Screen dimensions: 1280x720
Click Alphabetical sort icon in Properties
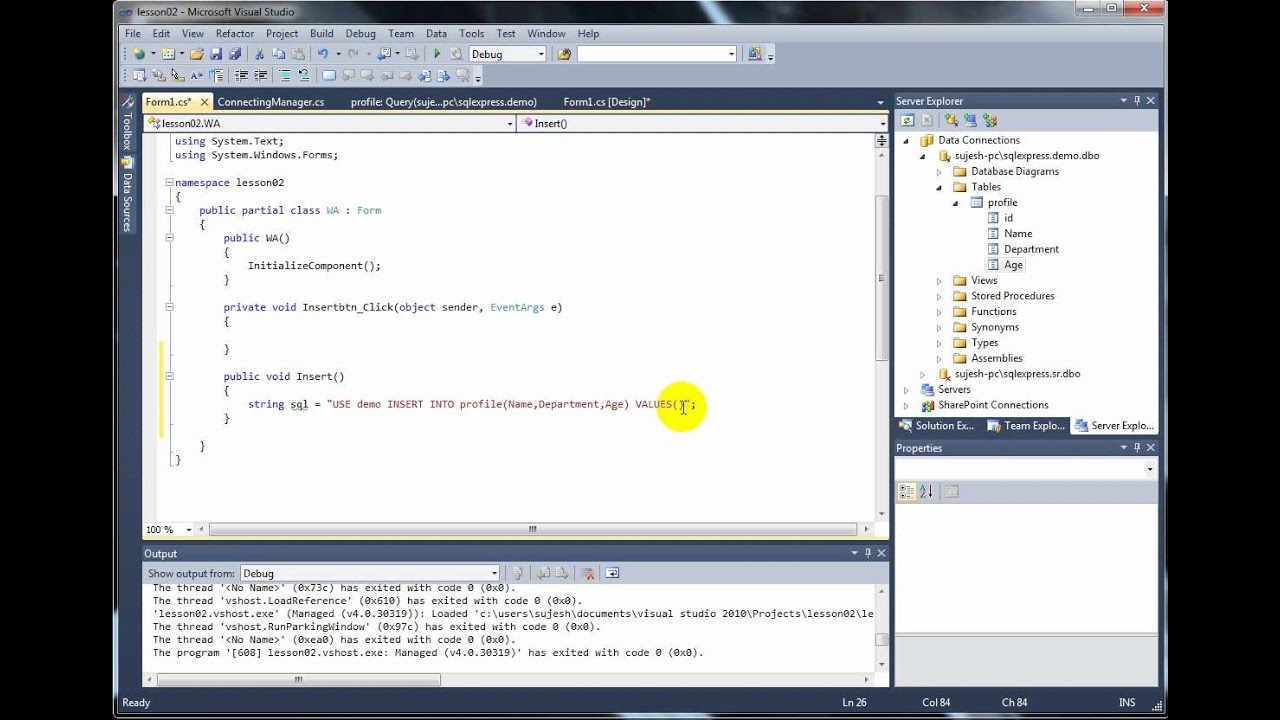(x=926, y=491)
